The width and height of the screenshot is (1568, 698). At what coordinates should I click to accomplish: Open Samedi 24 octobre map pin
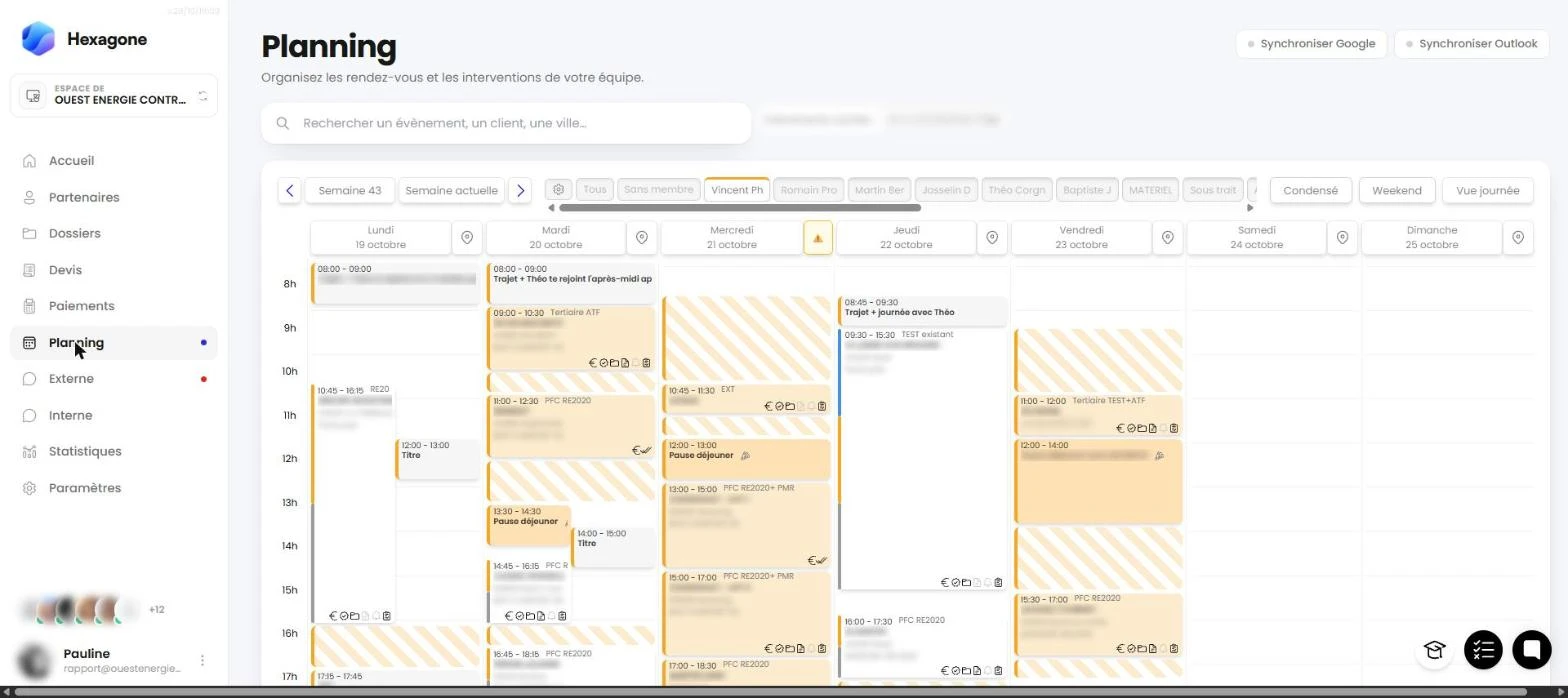[1343, 238]
